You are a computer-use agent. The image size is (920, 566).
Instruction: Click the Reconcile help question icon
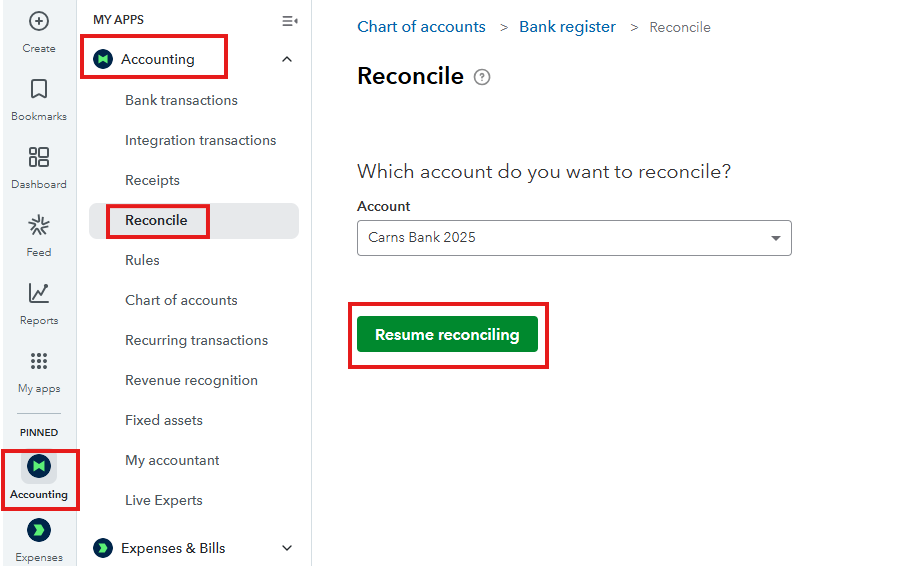click(x=482, y=77)
